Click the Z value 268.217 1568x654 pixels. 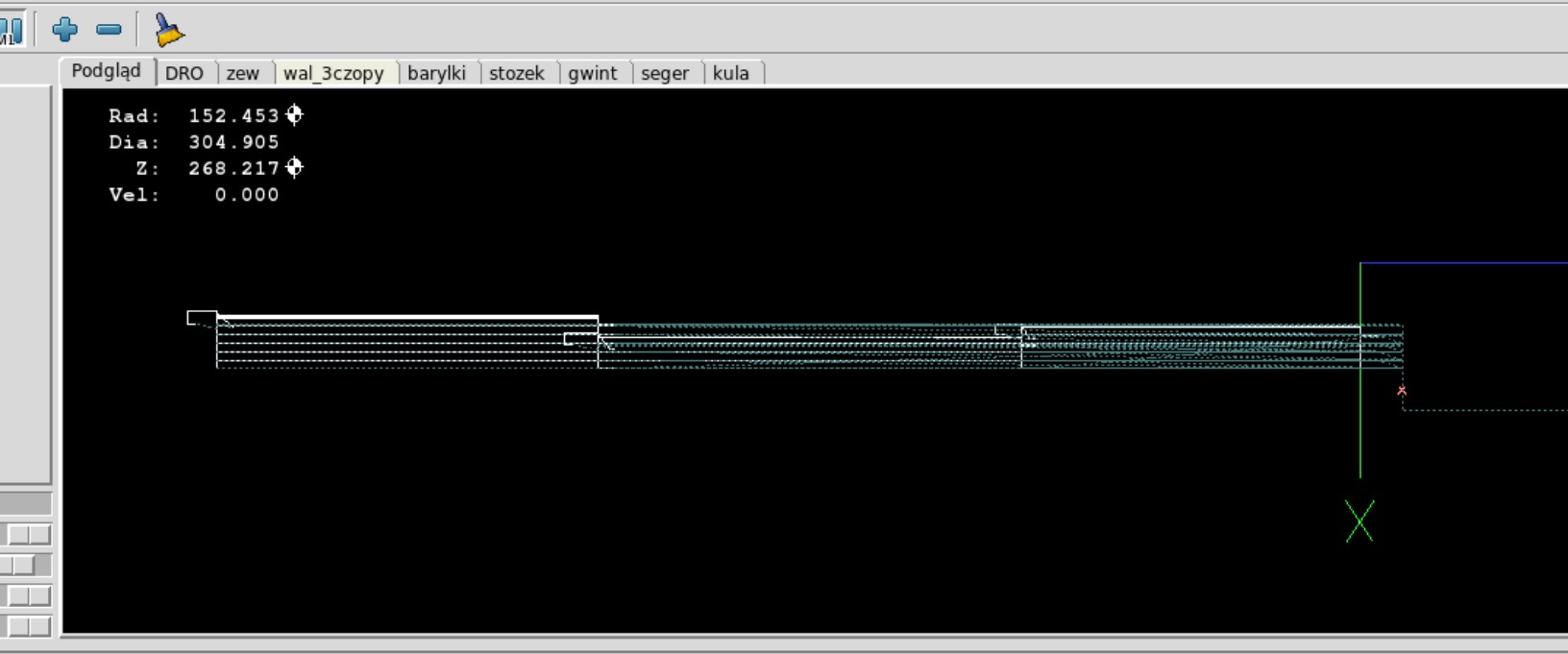click(x=233, y=168)
